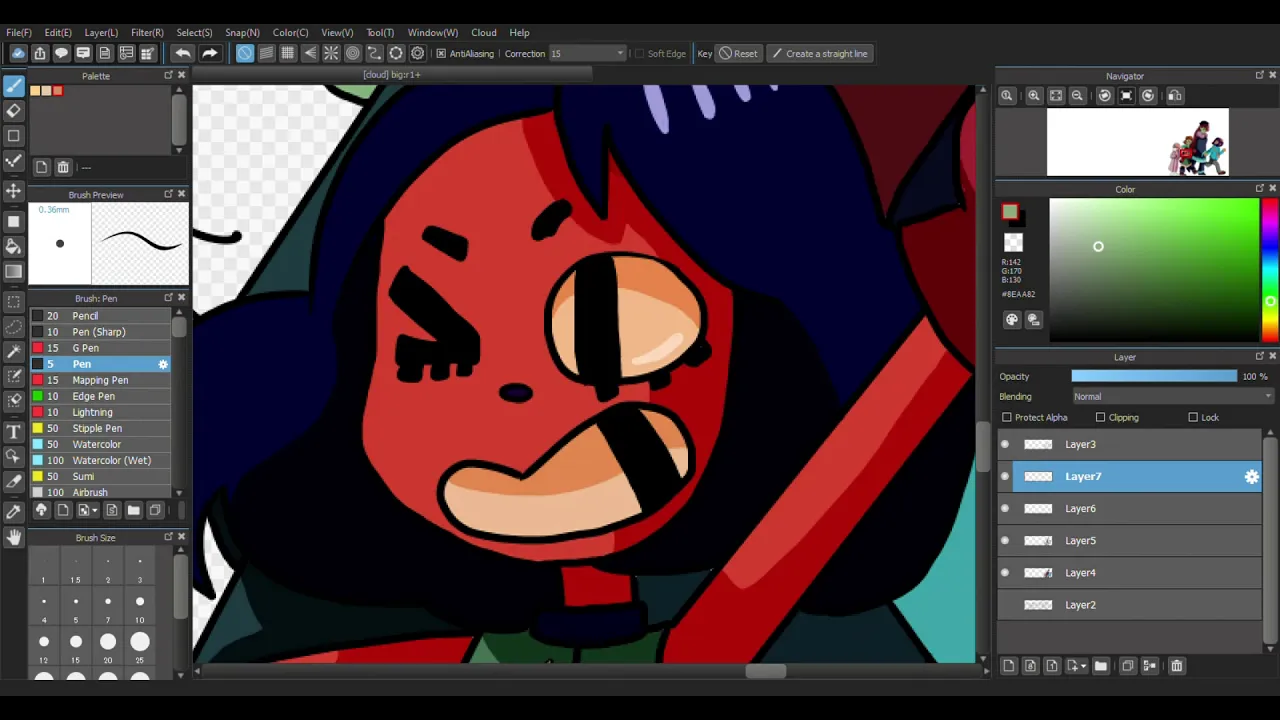Select the Text tool
This screenshot has height=720, width=1280.
point(14,432)
